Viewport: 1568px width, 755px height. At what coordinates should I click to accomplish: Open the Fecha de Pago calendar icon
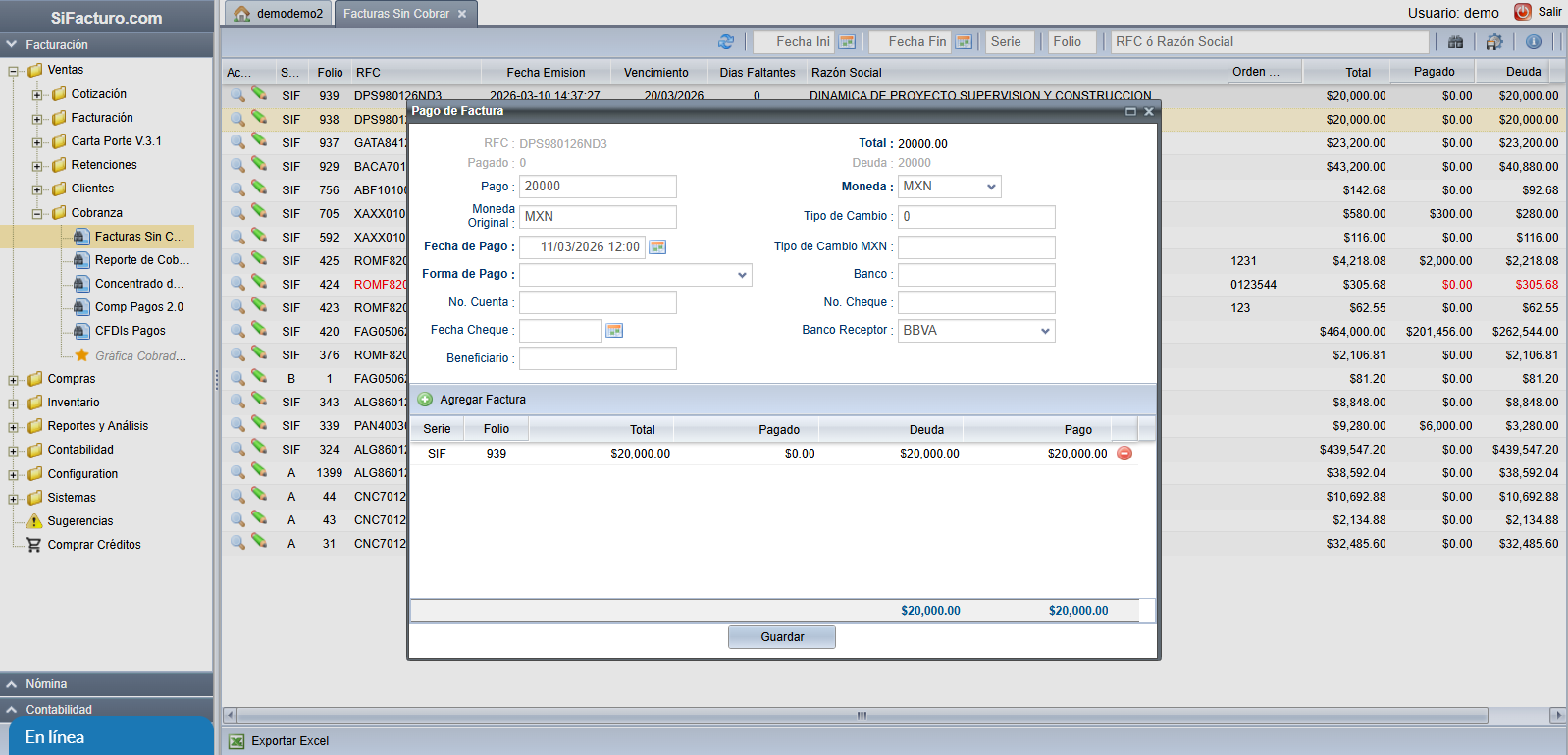pyautogui.click(x=657, y=247)
